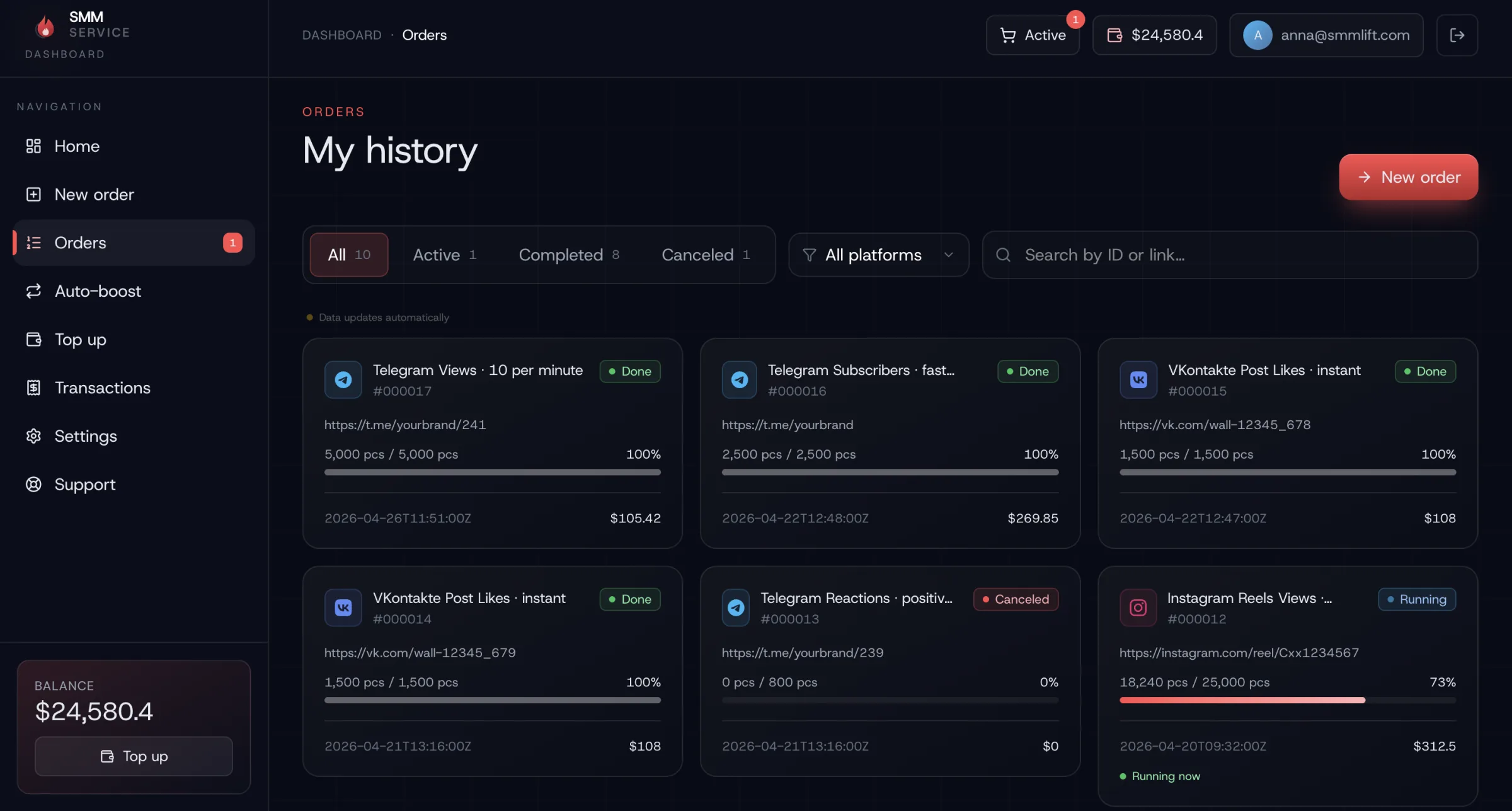Click the logout icon in header
This screenshot has width=1512, height=811.
tap(1457, 35)
